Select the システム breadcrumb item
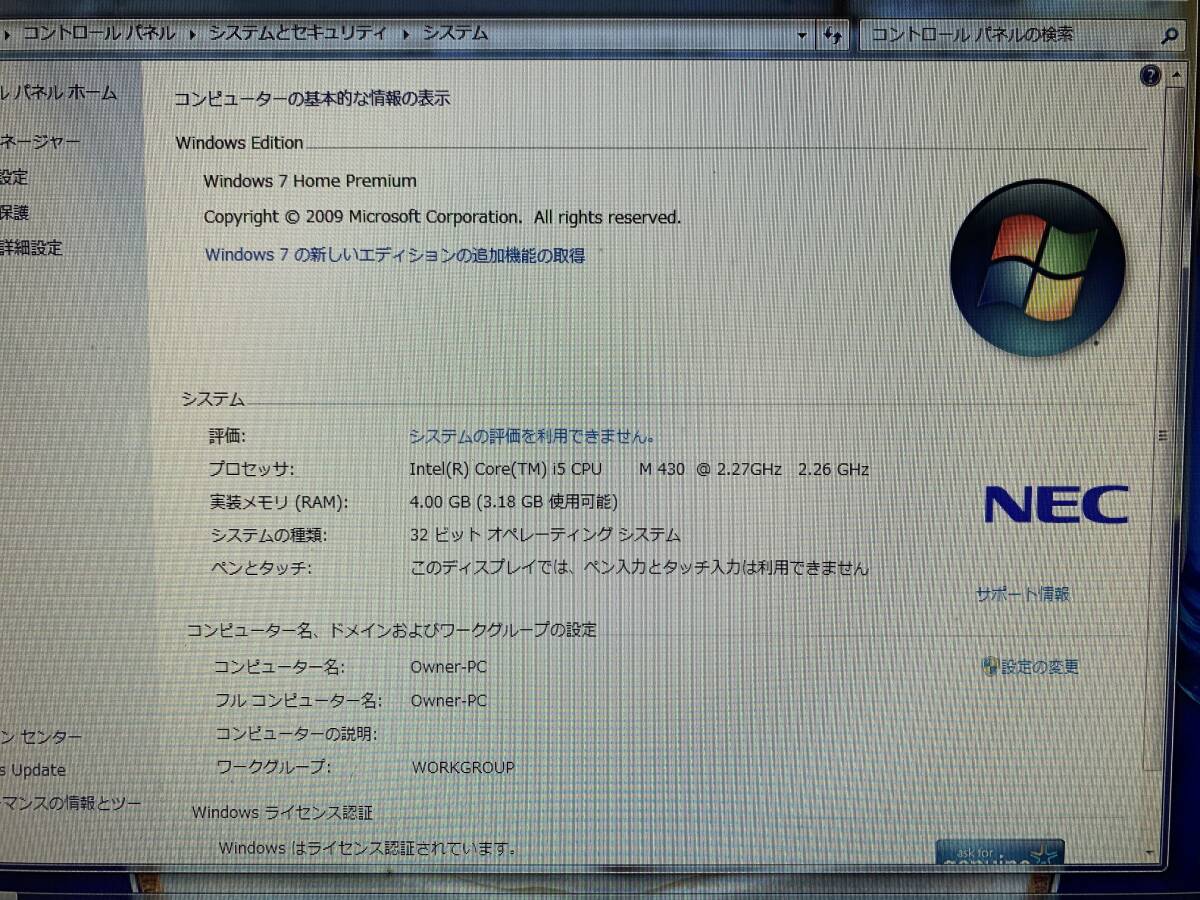 pos(454,34)
